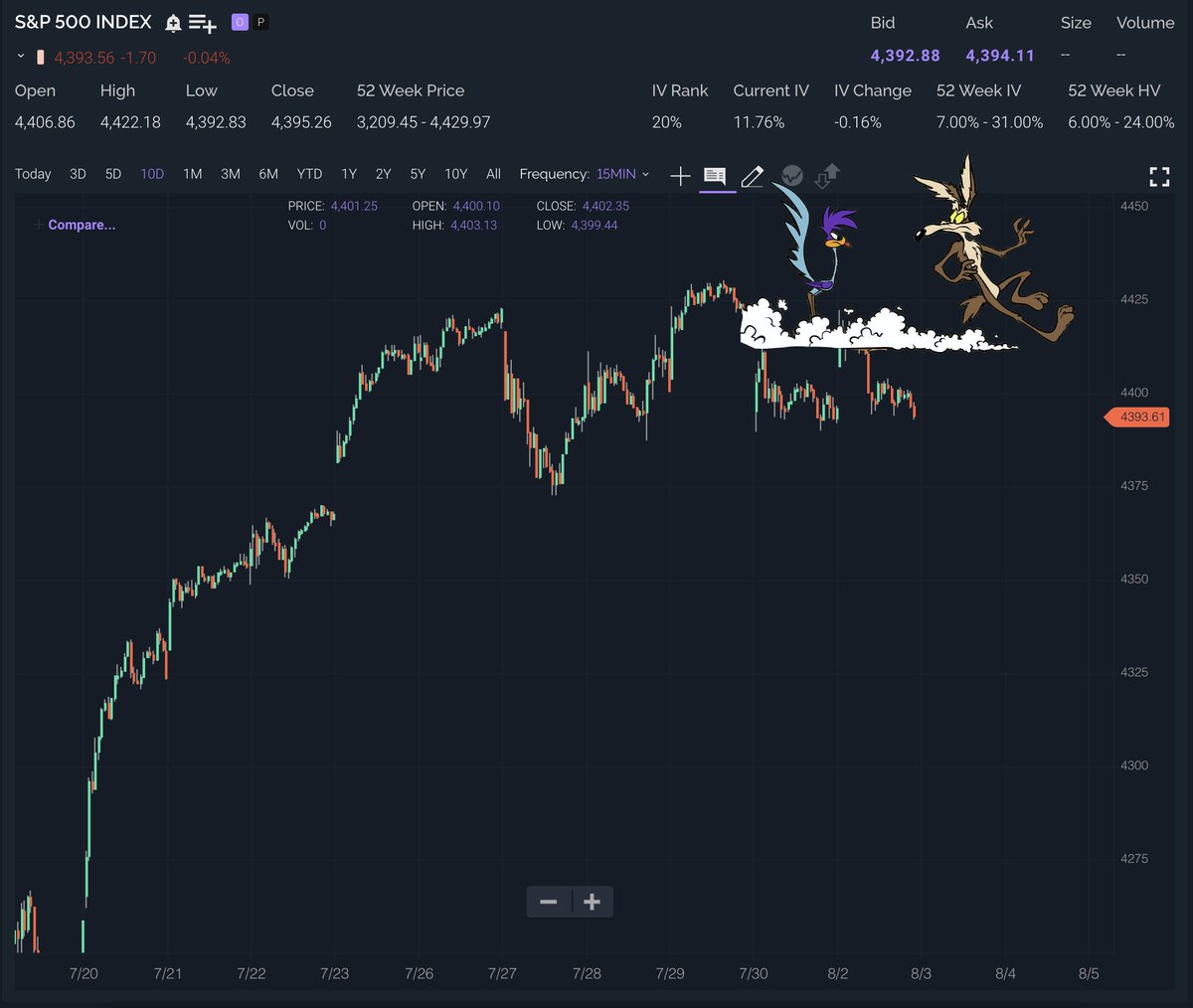This screenshot has width=1193, height=1008.
Task: Zoom in the chart with plus
Action: click(x=592, y=902)
